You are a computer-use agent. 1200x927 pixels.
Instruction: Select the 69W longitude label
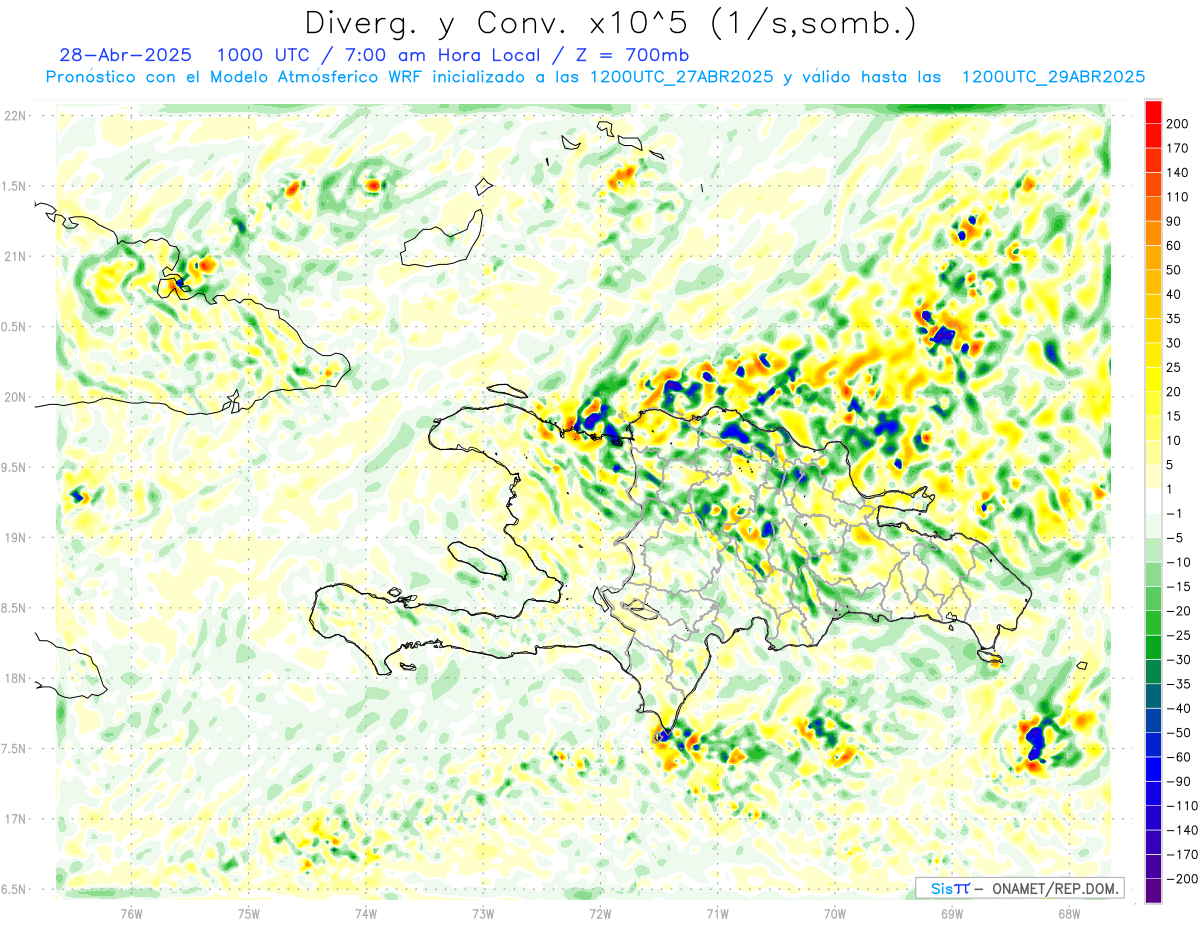tap(951, 913)
